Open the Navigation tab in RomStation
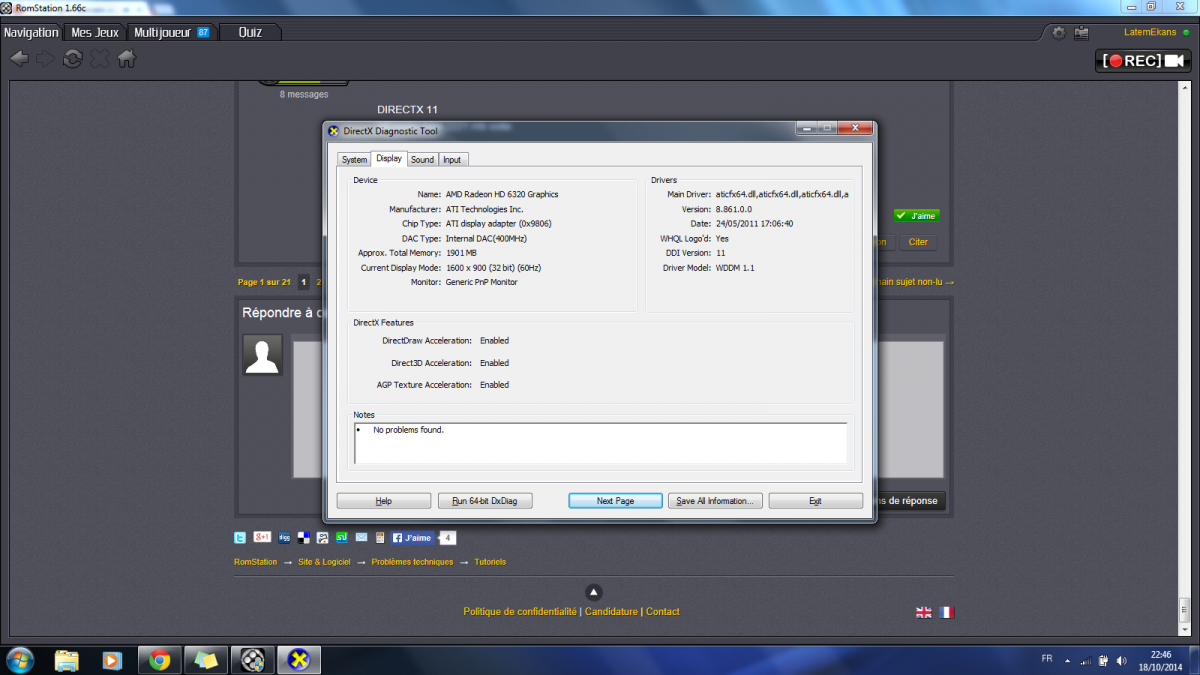 (31, 32)
